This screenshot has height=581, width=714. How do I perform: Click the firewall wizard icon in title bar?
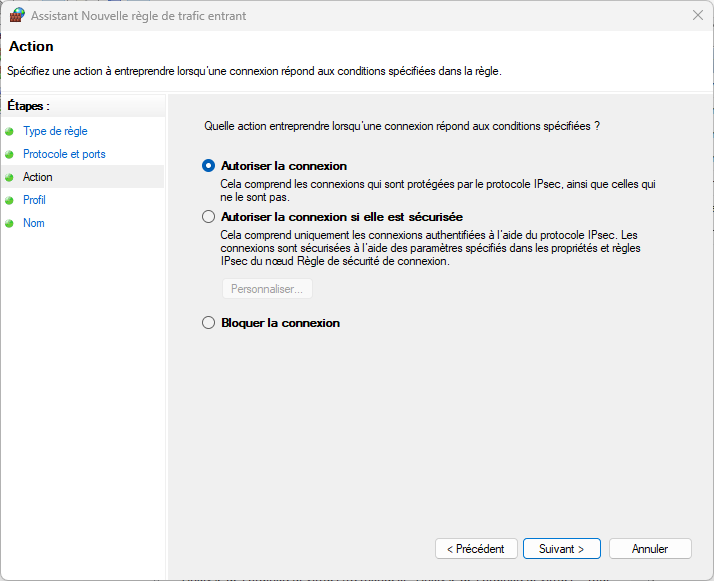(16, 16)
